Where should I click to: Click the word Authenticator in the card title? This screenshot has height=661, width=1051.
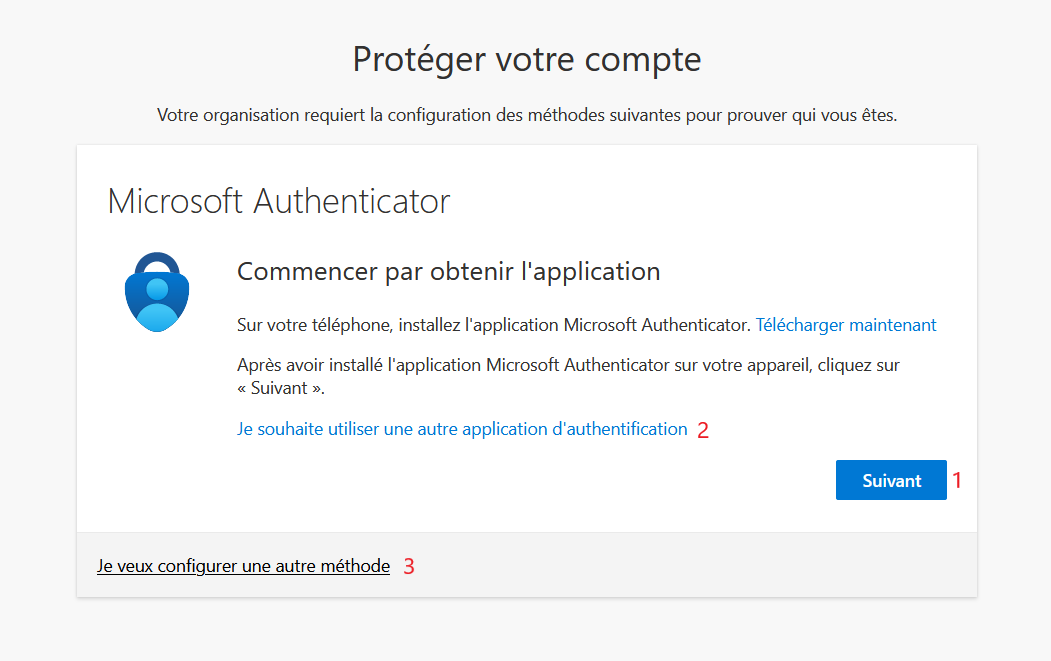click(x=351, y=201)
